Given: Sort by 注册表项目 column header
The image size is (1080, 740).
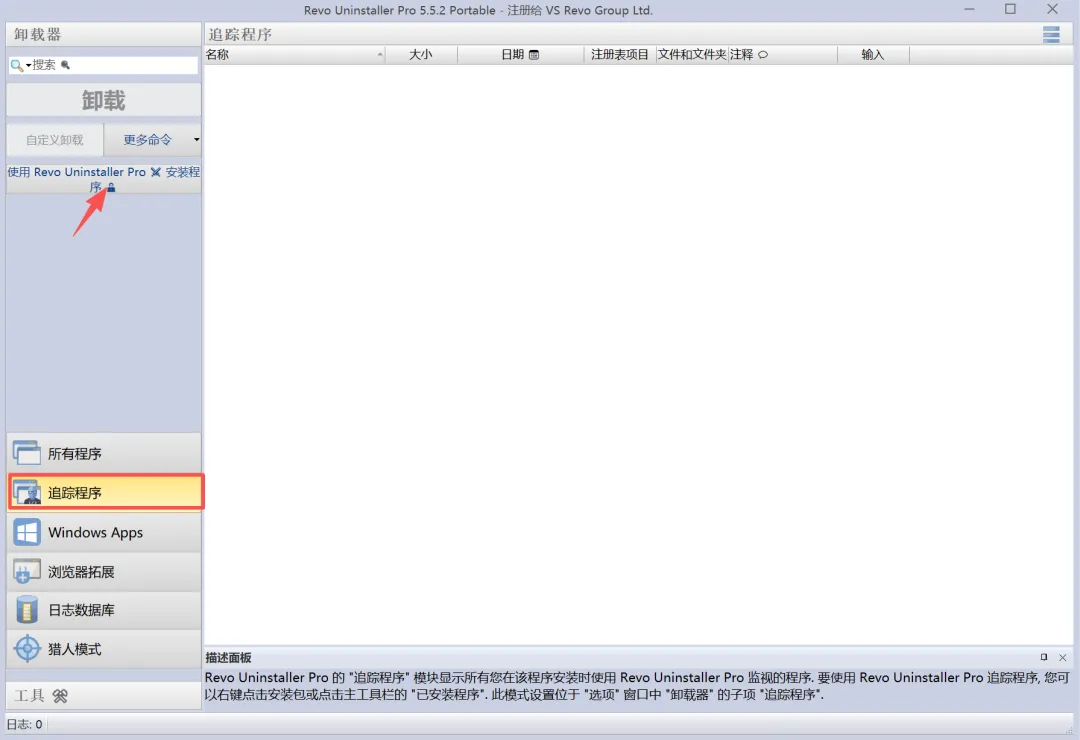Looking at the screenshot, I should pos(619,54).
